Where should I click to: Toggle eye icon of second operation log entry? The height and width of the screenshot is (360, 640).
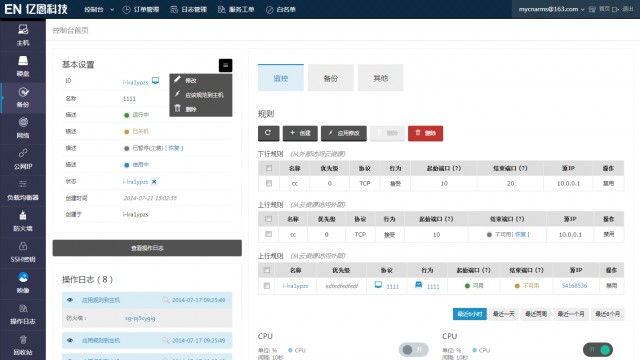70,340
